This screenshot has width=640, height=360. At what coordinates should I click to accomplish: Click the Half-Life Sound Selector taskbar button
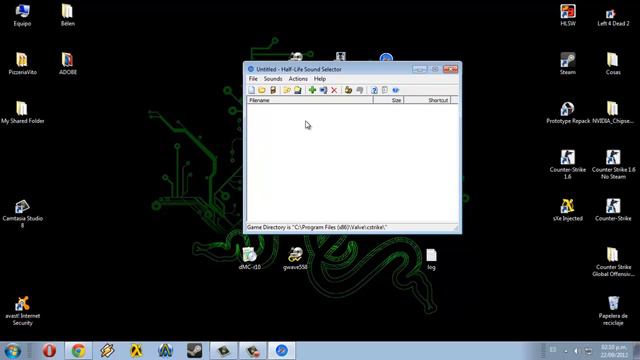[282, 351]
